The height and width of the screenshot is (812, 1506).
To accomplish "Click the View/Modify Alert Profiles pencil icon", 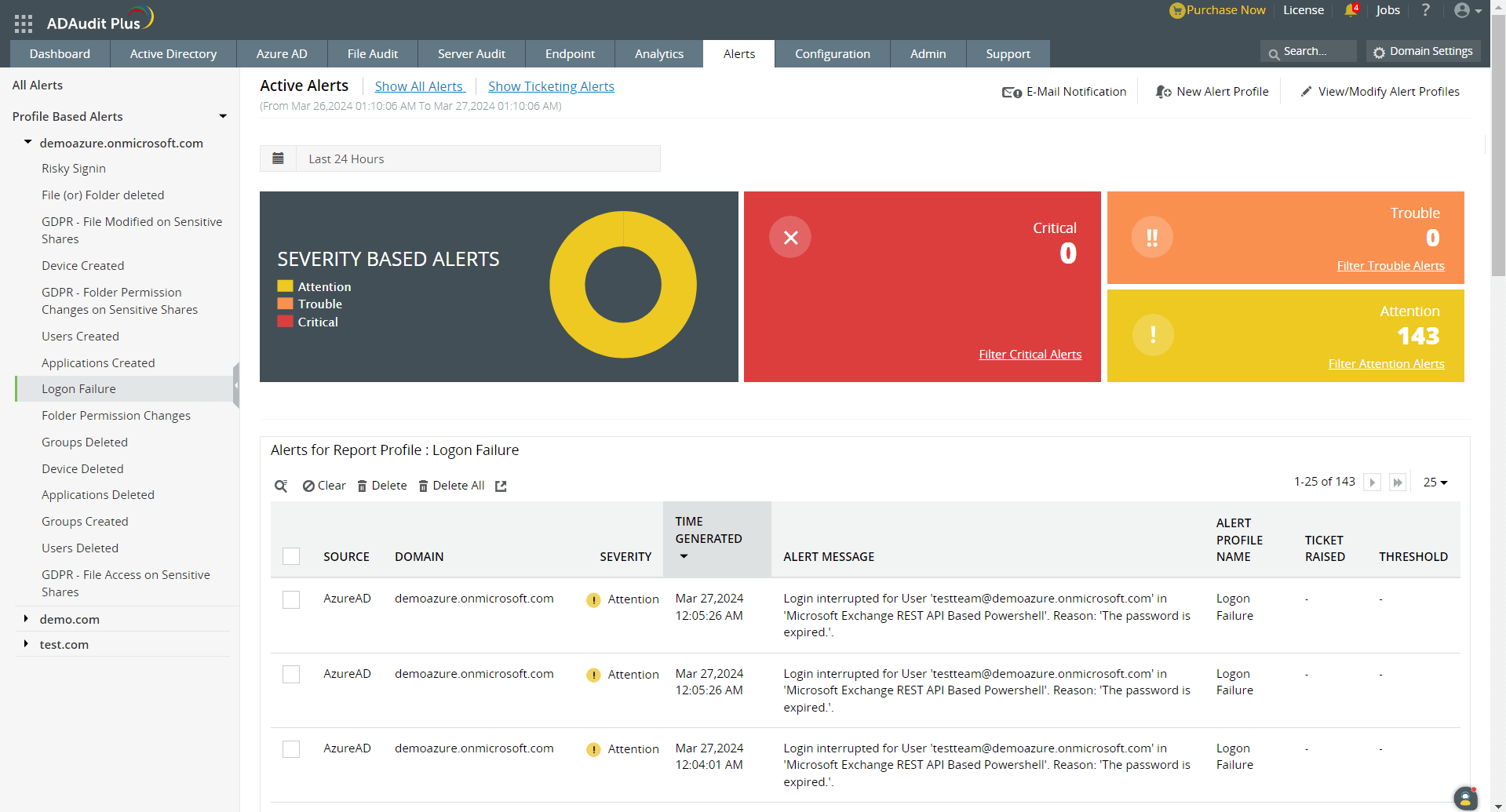I will 1306,91.
